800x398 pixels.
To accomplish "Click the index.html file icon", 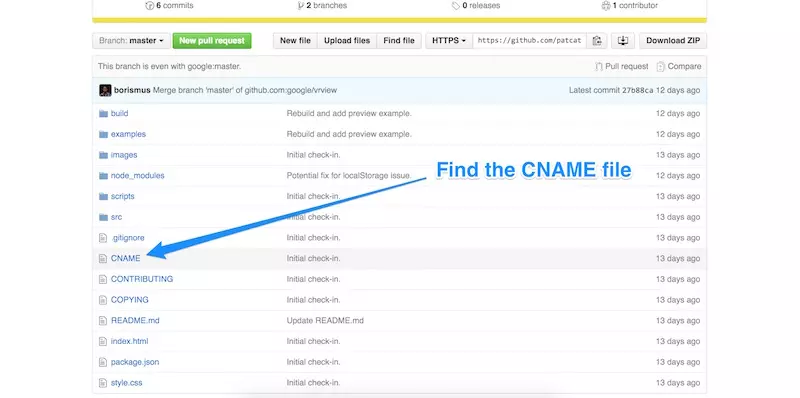I will point(103,341).
